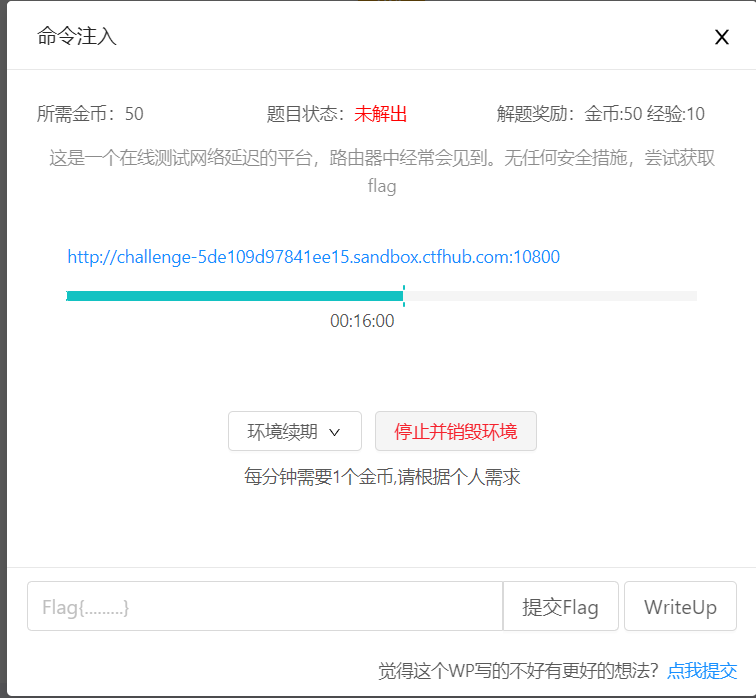The image size is (756, 698).
Task: Click the unfilled gray part of progress bar
Action: coord(550,295)
